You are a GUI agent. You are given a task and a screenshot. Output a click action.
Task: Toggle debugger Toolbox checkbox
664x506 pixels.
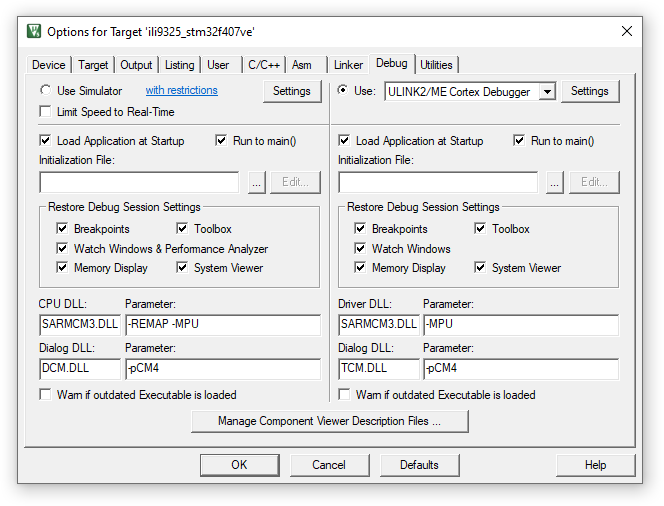pyautogui.click(x=480, y=229)
